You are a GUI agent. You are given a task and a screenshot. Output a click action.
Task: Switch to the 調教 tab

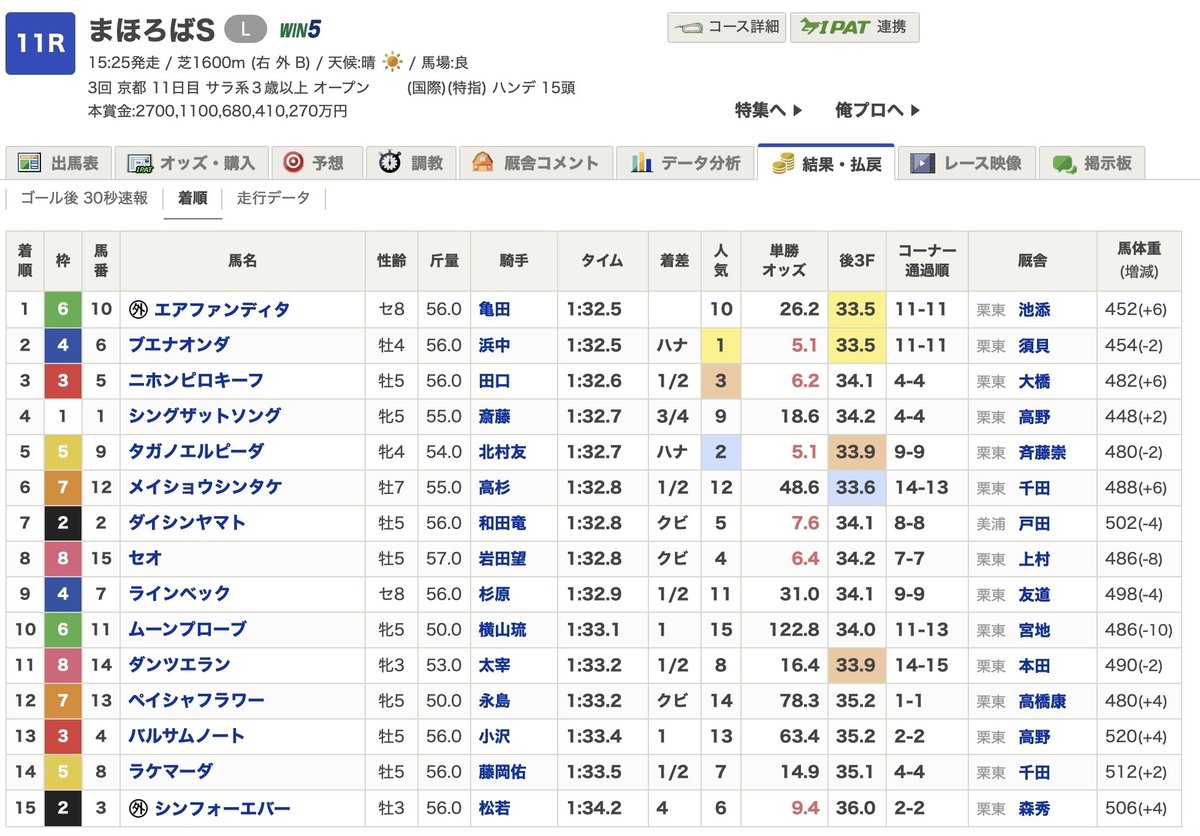pyautogui.click(x=411, y=163)
